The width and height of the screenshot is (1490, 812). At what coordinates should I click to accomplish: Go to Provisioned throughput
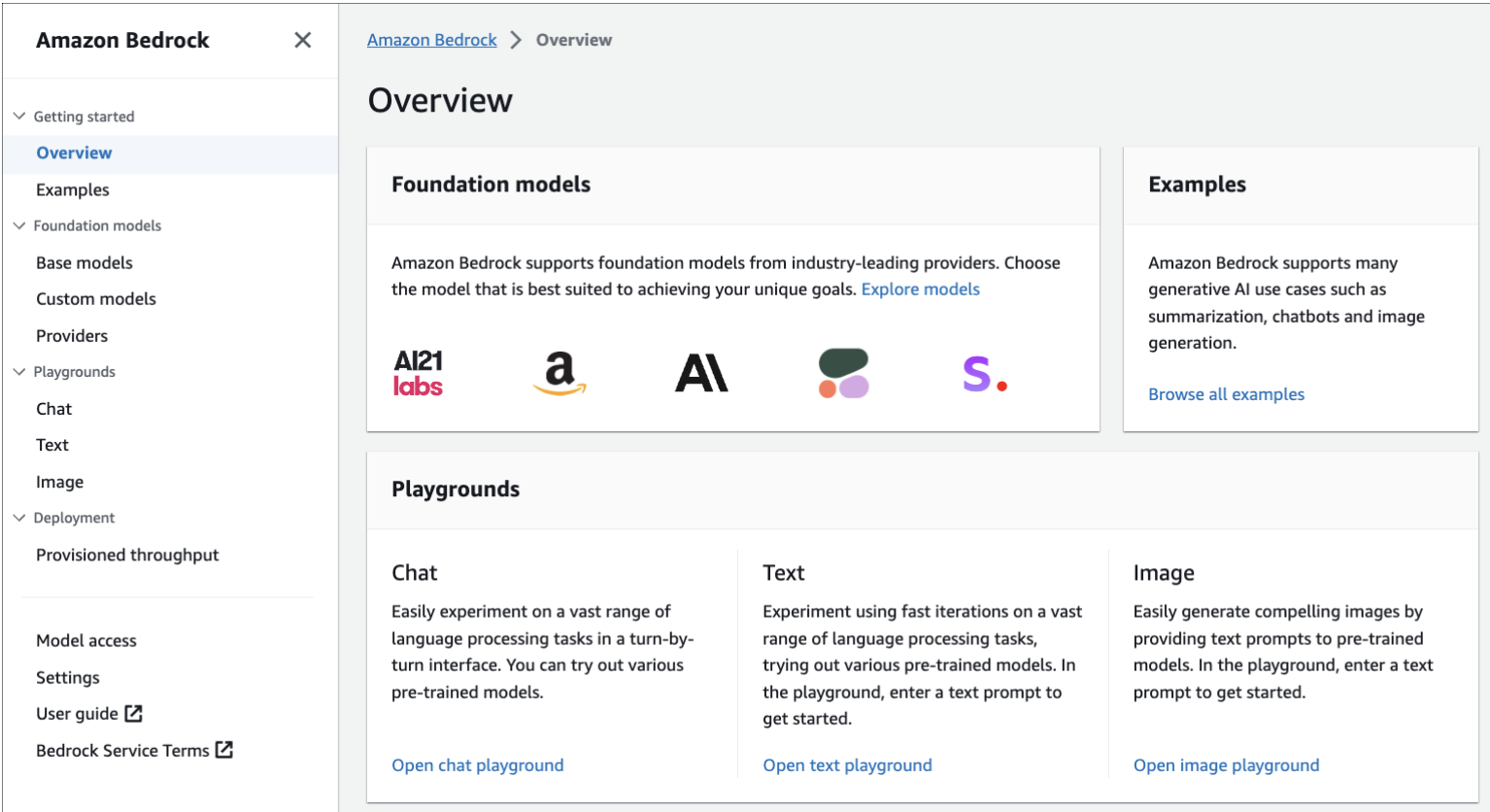(x=127, y=555)
